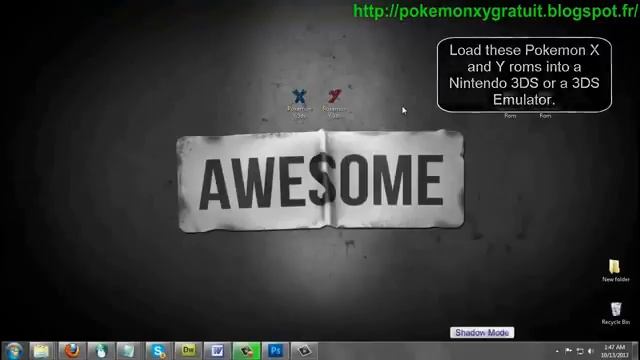This screenshot has height=360, width=640.
Task: Switch to Microsoft Word on the taskbar
Action: pyautogui.click(x=217, y=351)
